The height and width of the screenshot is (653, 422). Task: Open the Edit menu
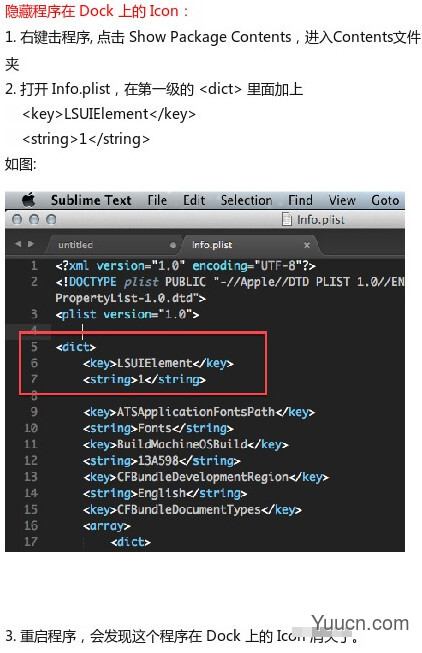194,200
